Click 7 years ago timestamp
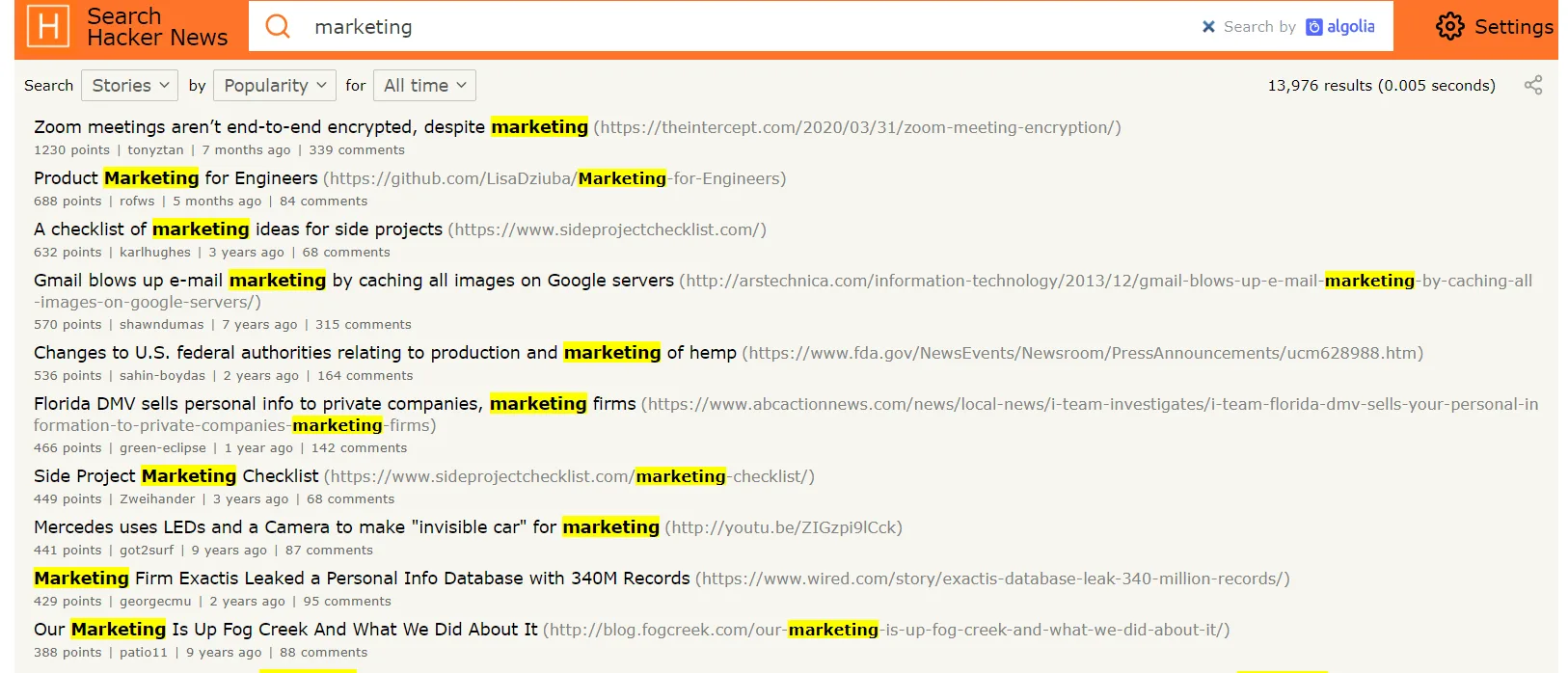 (x=259, y=325)
